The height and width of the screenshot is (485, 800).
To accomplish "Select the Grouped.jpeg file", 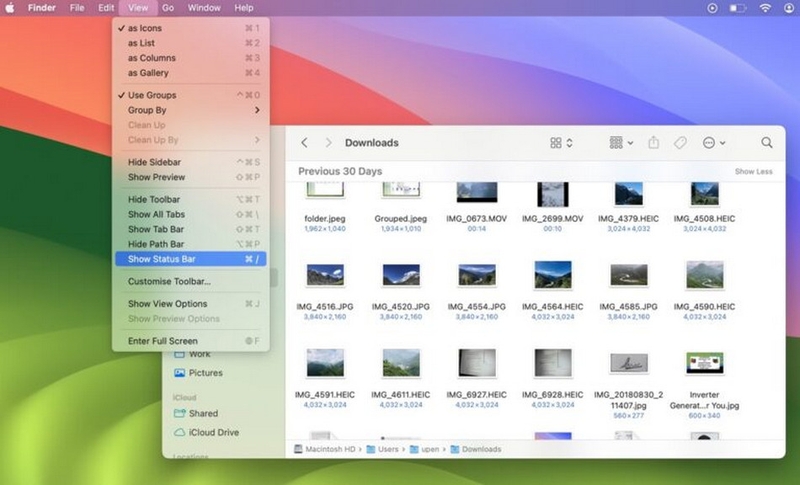I will click(401, 190).
